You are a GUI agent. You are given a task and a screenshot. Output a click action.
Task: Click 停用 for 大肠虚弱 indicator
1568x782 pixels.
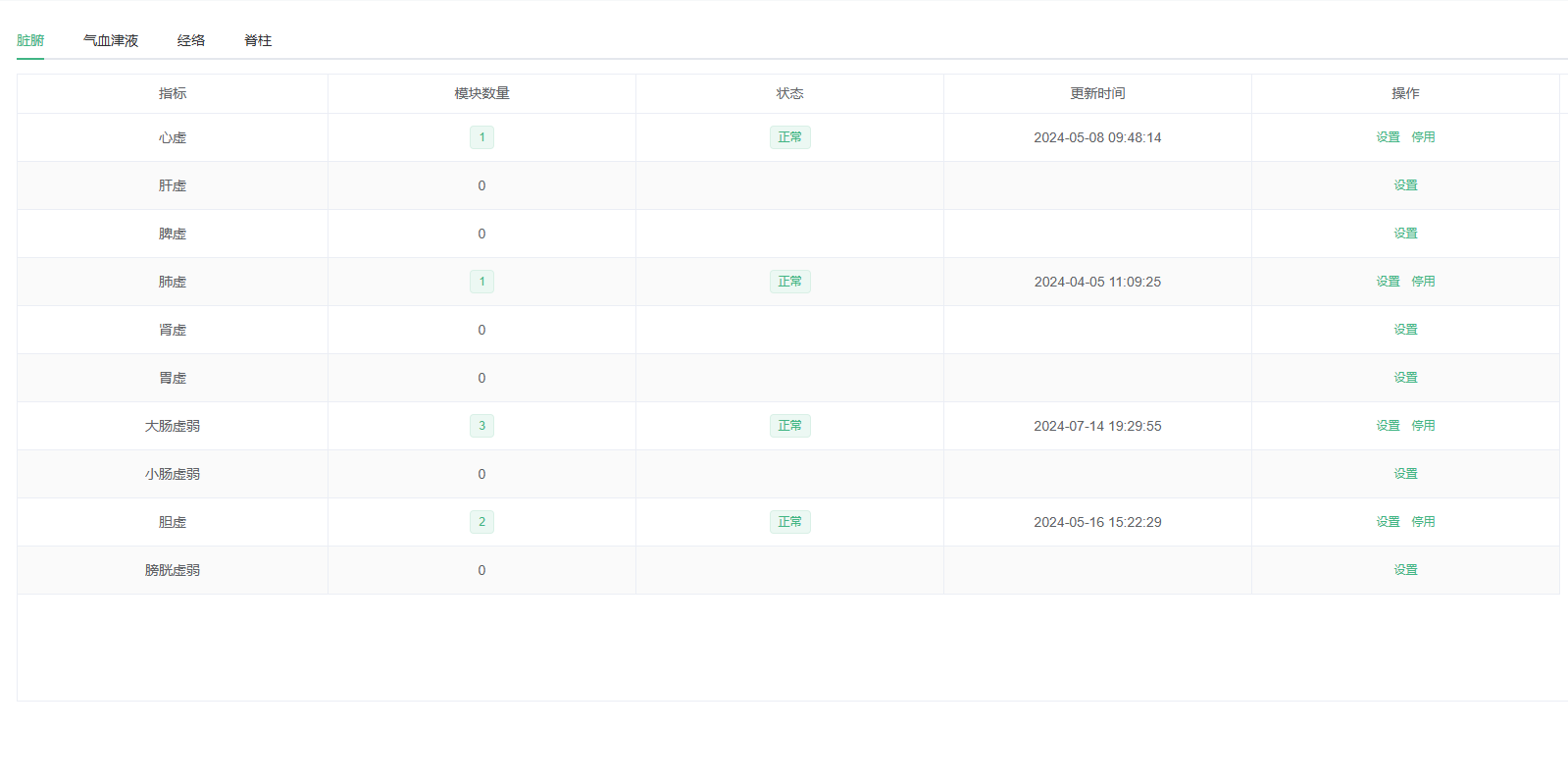point(1423,426)
